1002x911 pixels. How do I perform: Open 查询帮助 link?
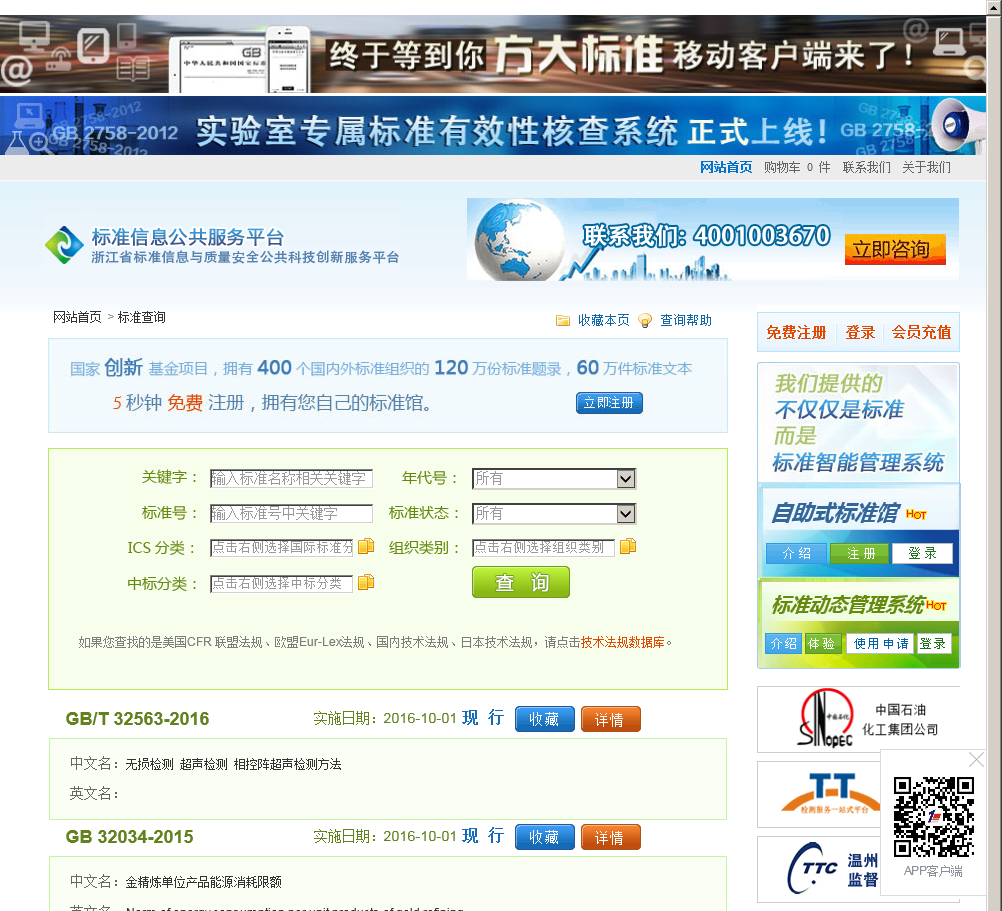pos(686,320)
